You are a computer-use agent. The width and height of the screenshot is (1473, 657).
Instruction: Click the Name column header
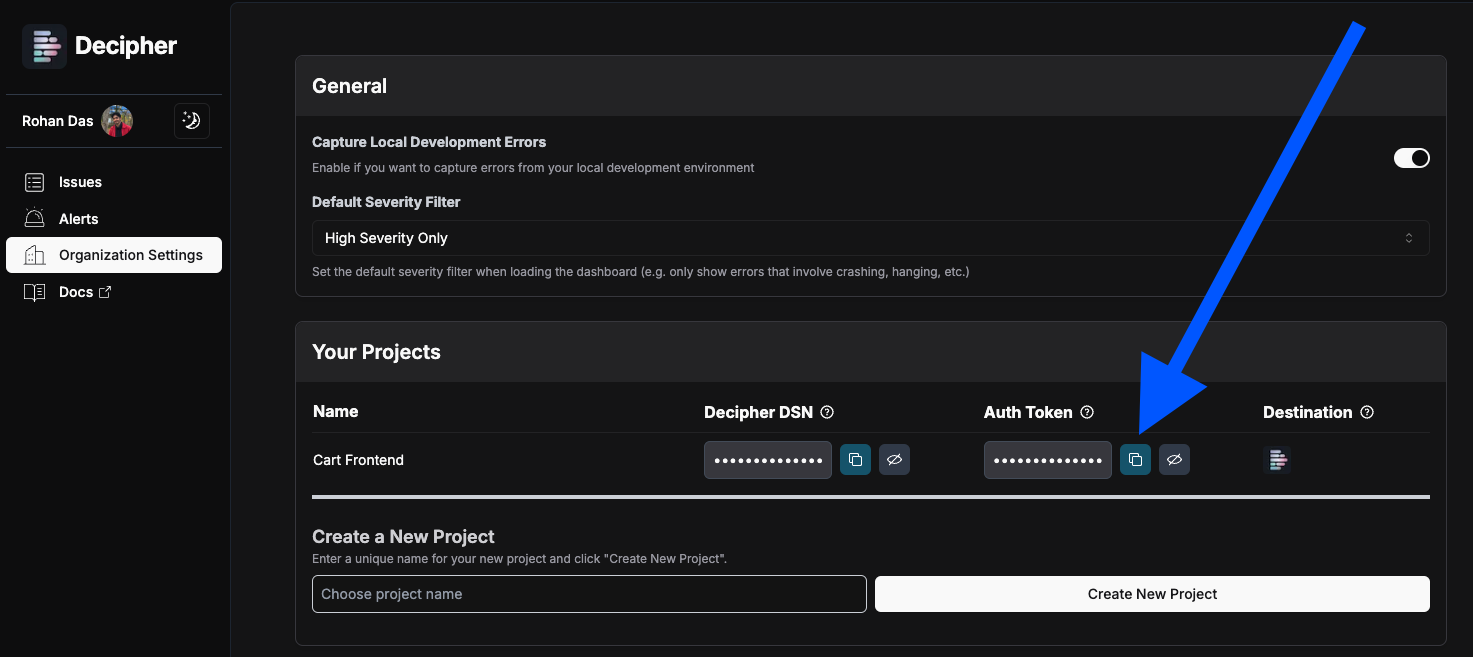click(x=335, y=412)
